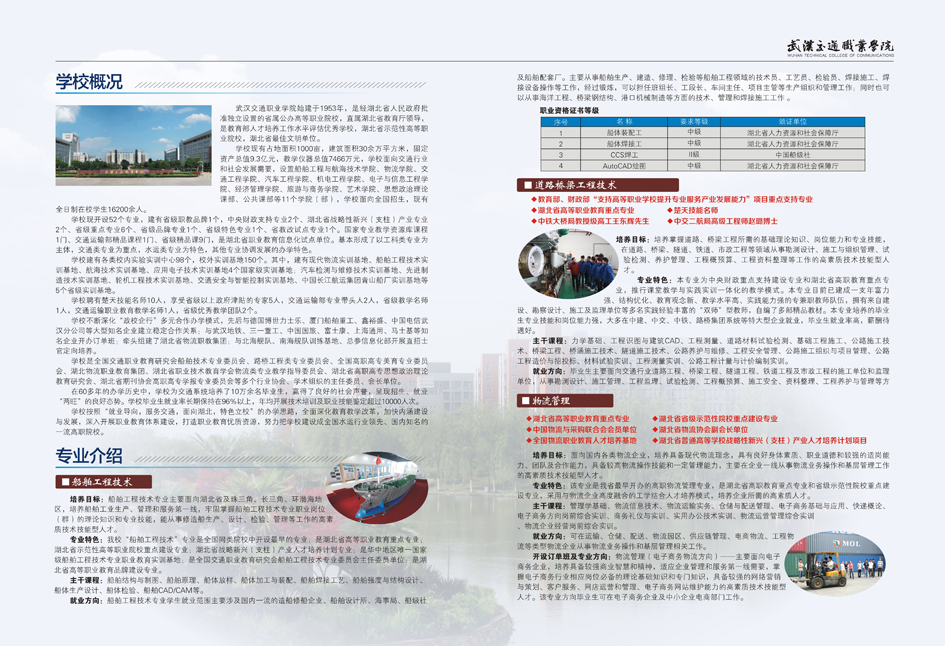The image size is (945, 646).
Task: Click the 物流管理 section banner
Action: [x=565, y=401]
